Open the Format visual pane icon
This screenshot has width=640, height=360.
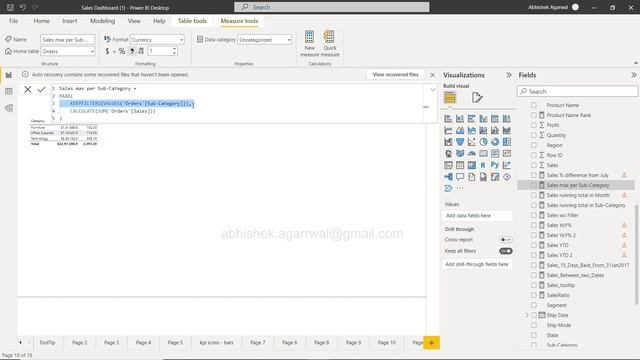pyautogui.click(x=477, y=98)
